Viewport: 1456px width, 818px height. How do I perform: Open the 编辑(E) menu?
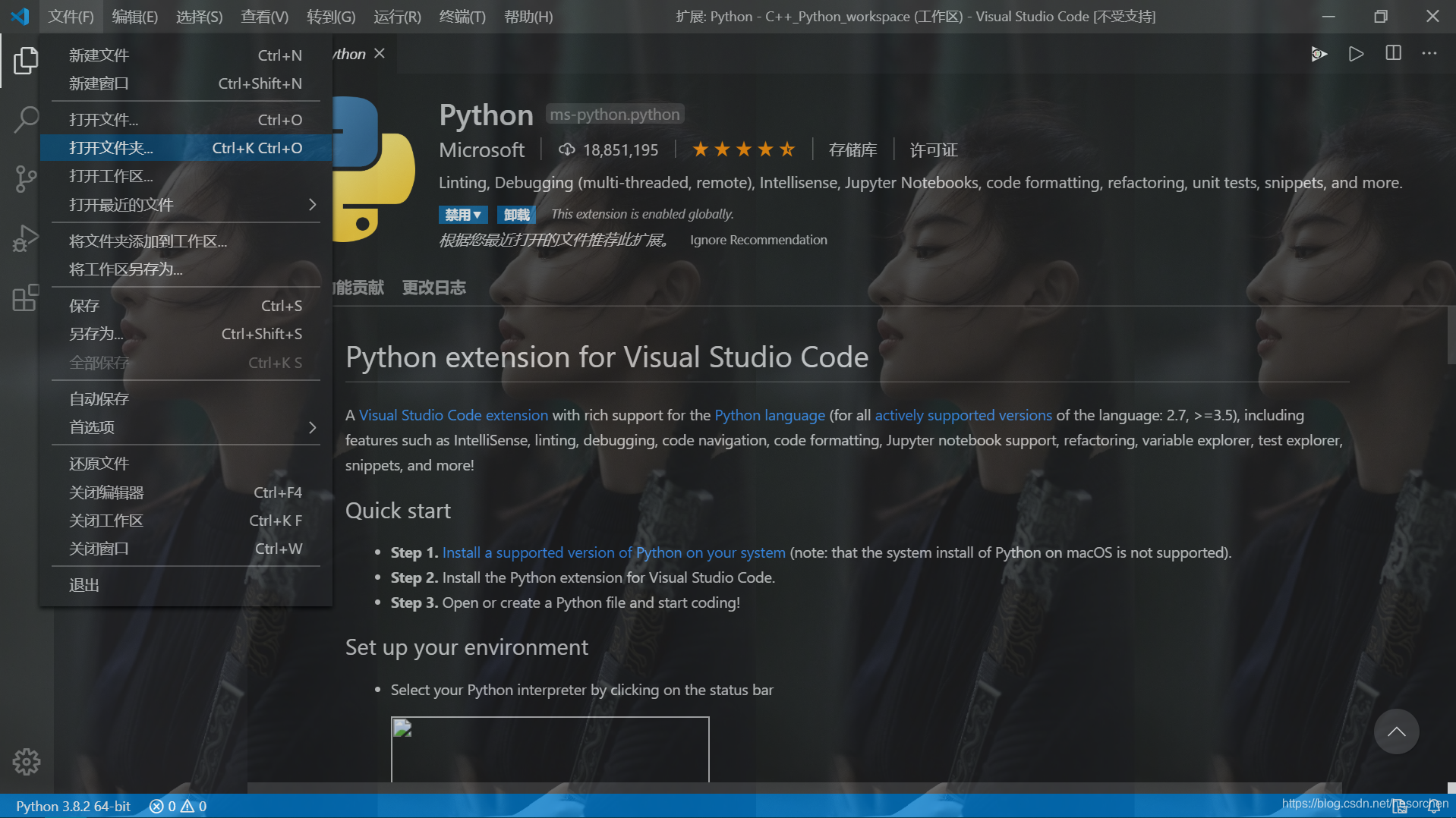tap(134, 17)
